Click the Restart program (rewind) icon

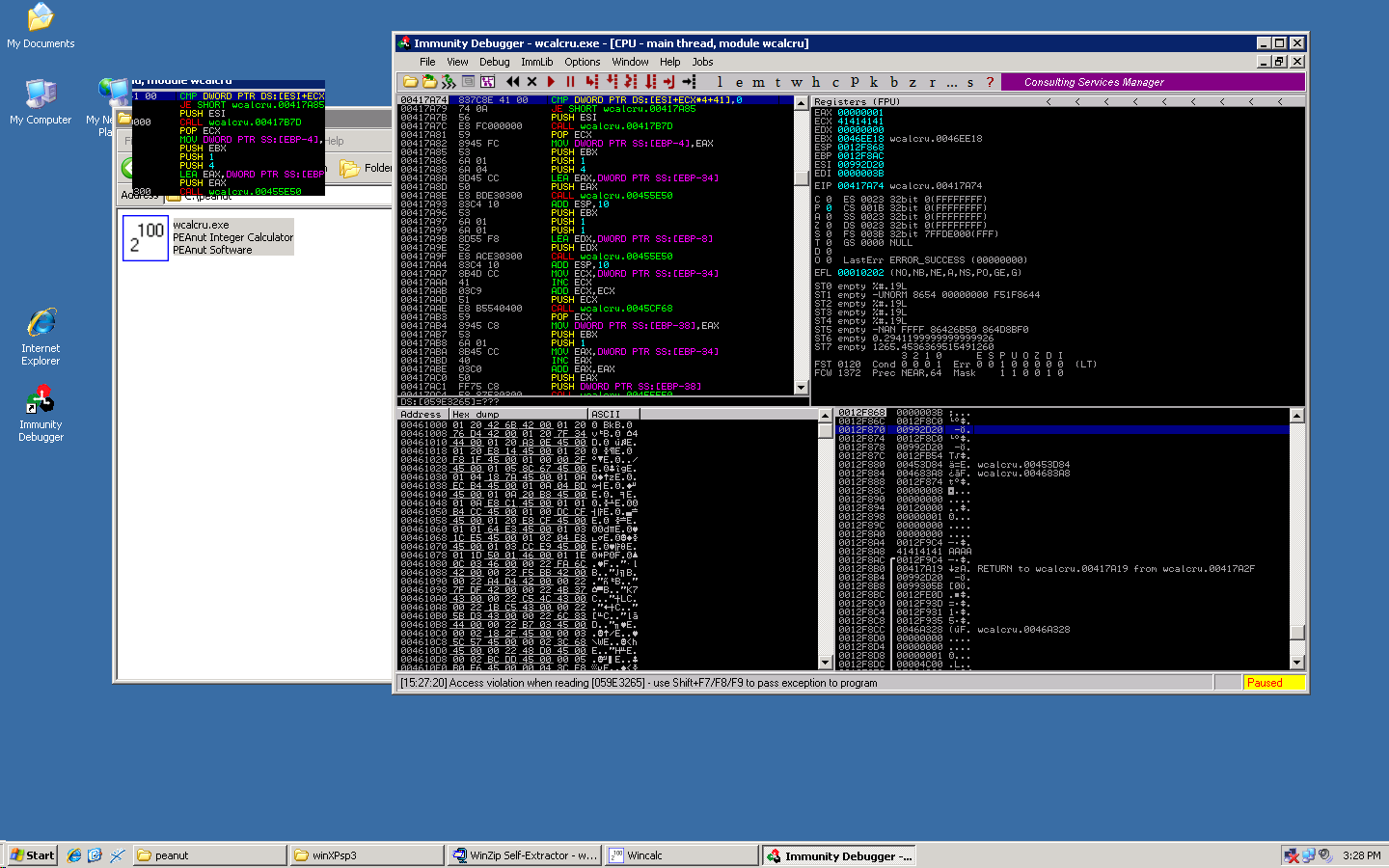pyautogui.click(x=512, y=82)
